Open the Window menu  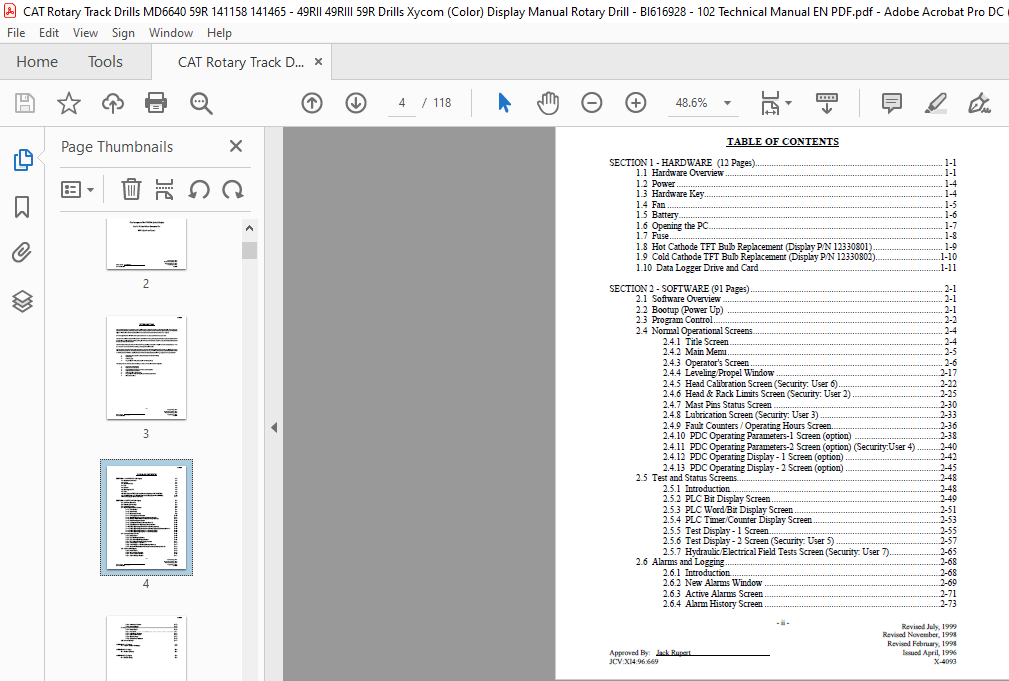[171, 33]
